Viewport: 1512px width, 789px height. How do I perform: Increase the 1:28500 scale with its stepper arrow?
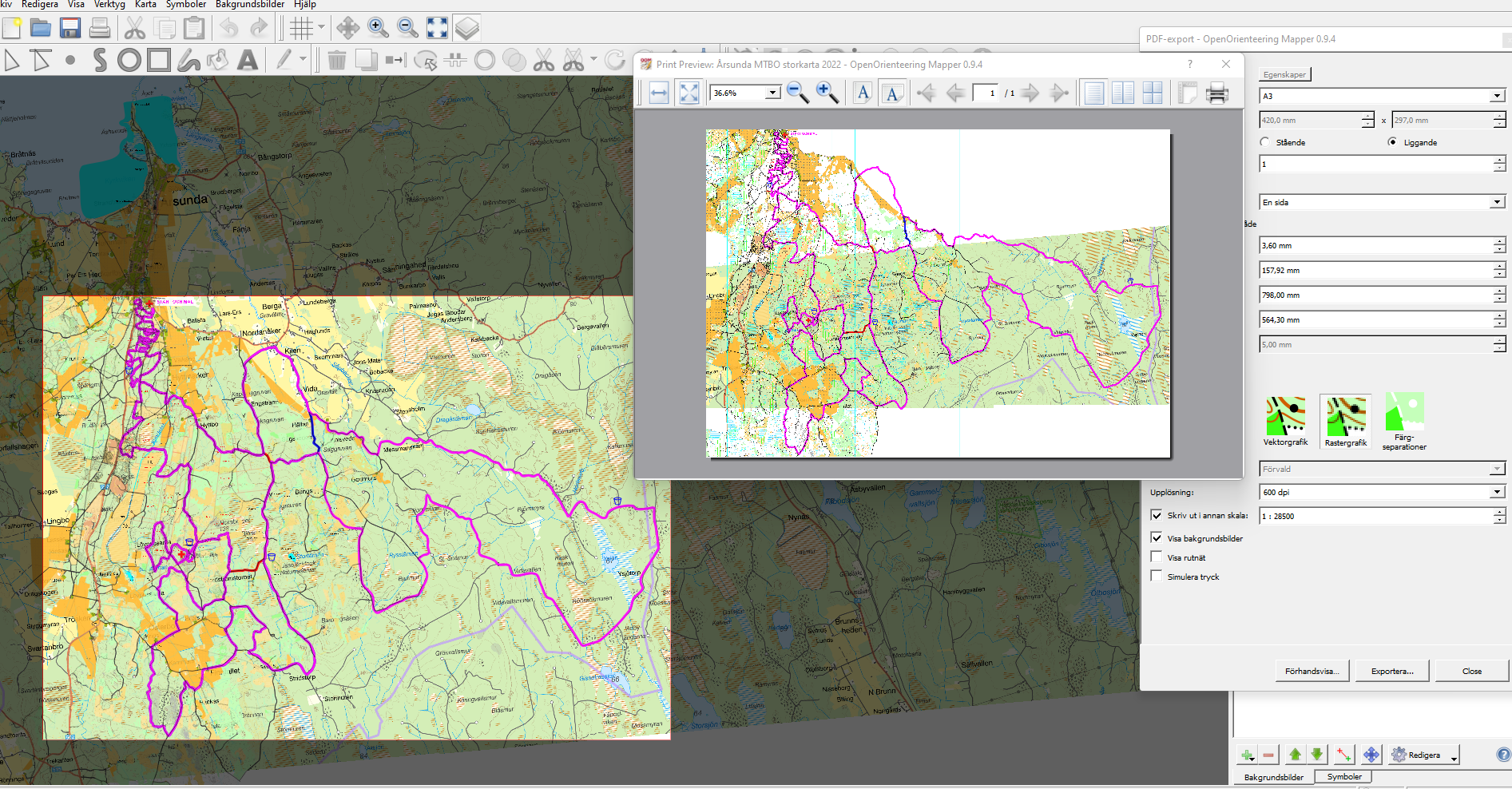pos(1500,513)
